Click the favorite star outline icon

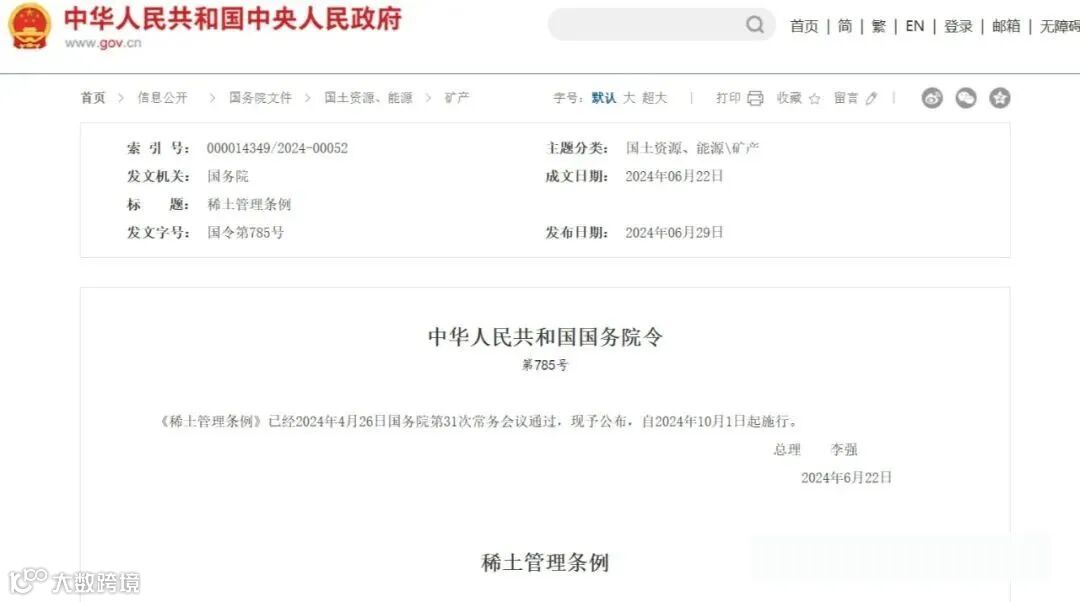814,98
